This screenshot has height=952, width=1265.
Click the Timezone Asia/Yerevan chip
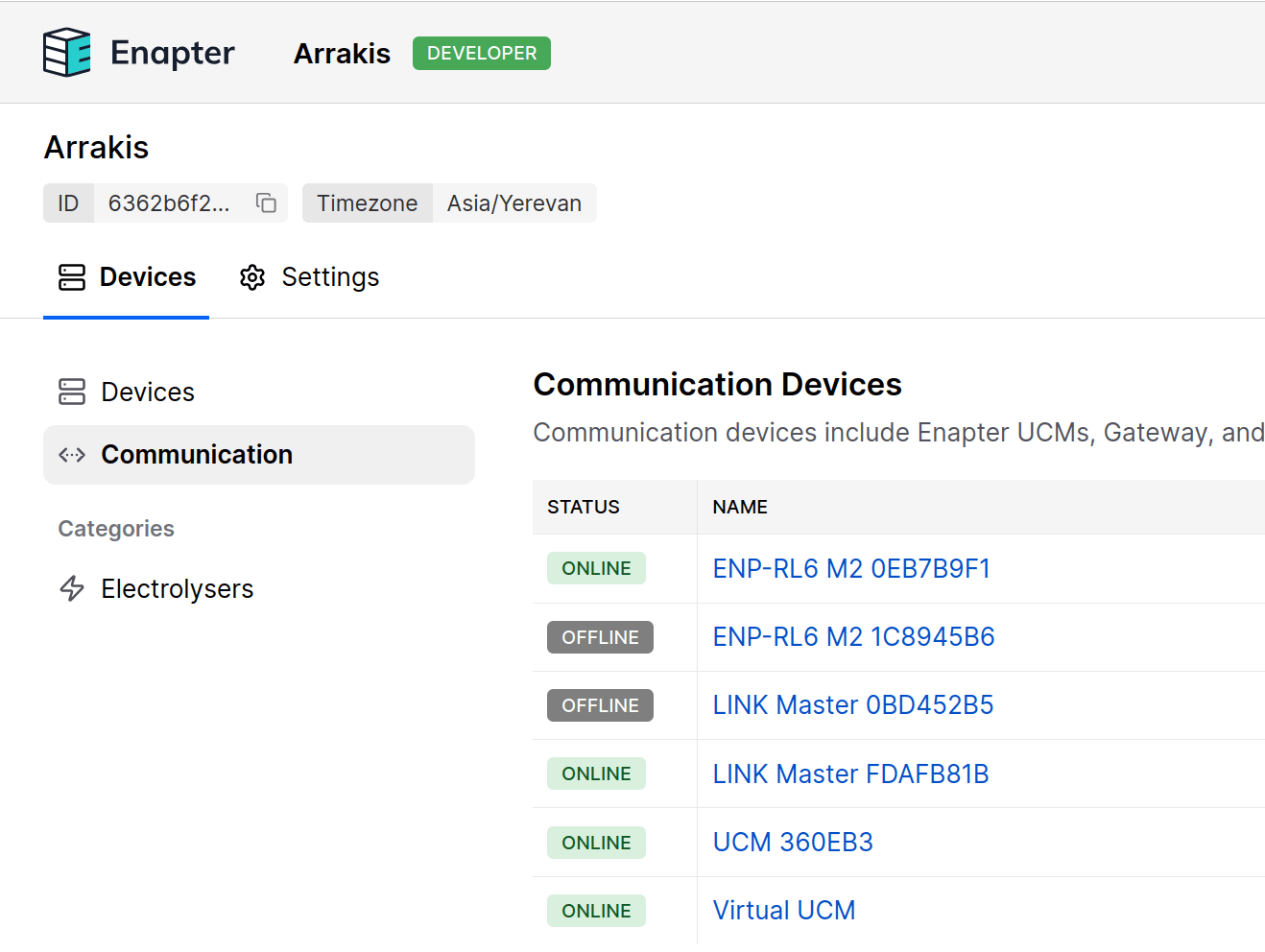coord(449,202)
